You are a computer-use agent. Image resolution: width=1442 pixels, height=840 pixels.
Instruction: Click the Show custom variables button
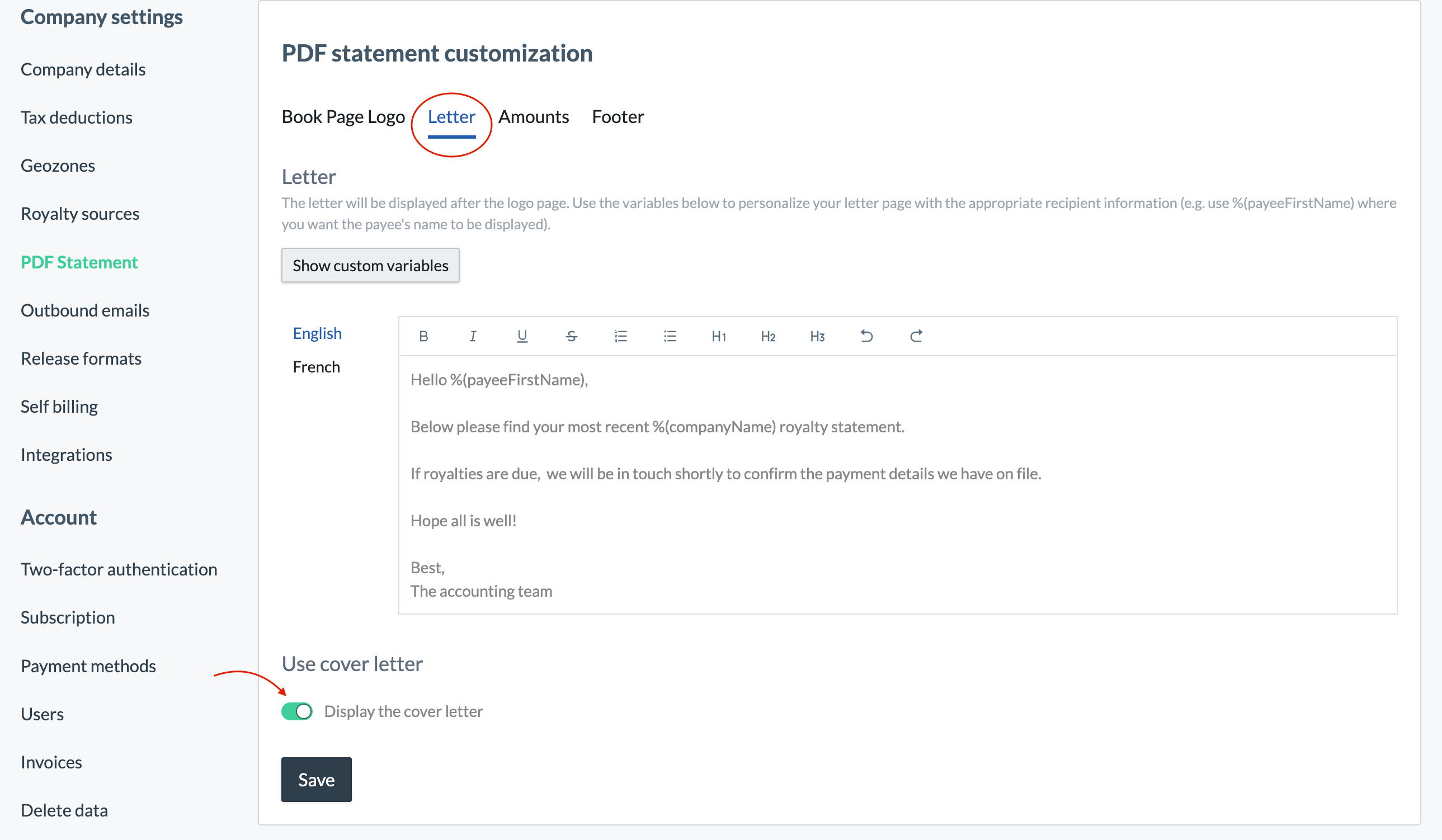pos(370,265)
